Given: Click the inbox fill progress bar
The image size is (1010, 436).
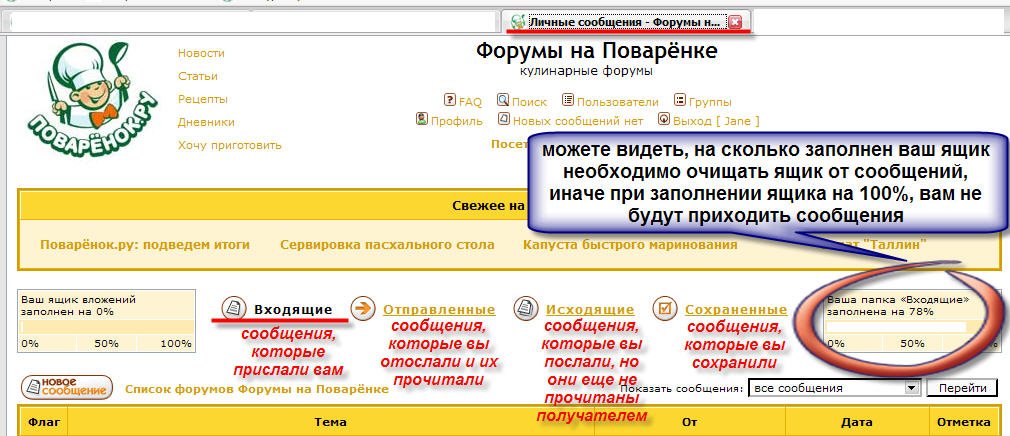Looking at the screenshot, I should pos(896,326).
